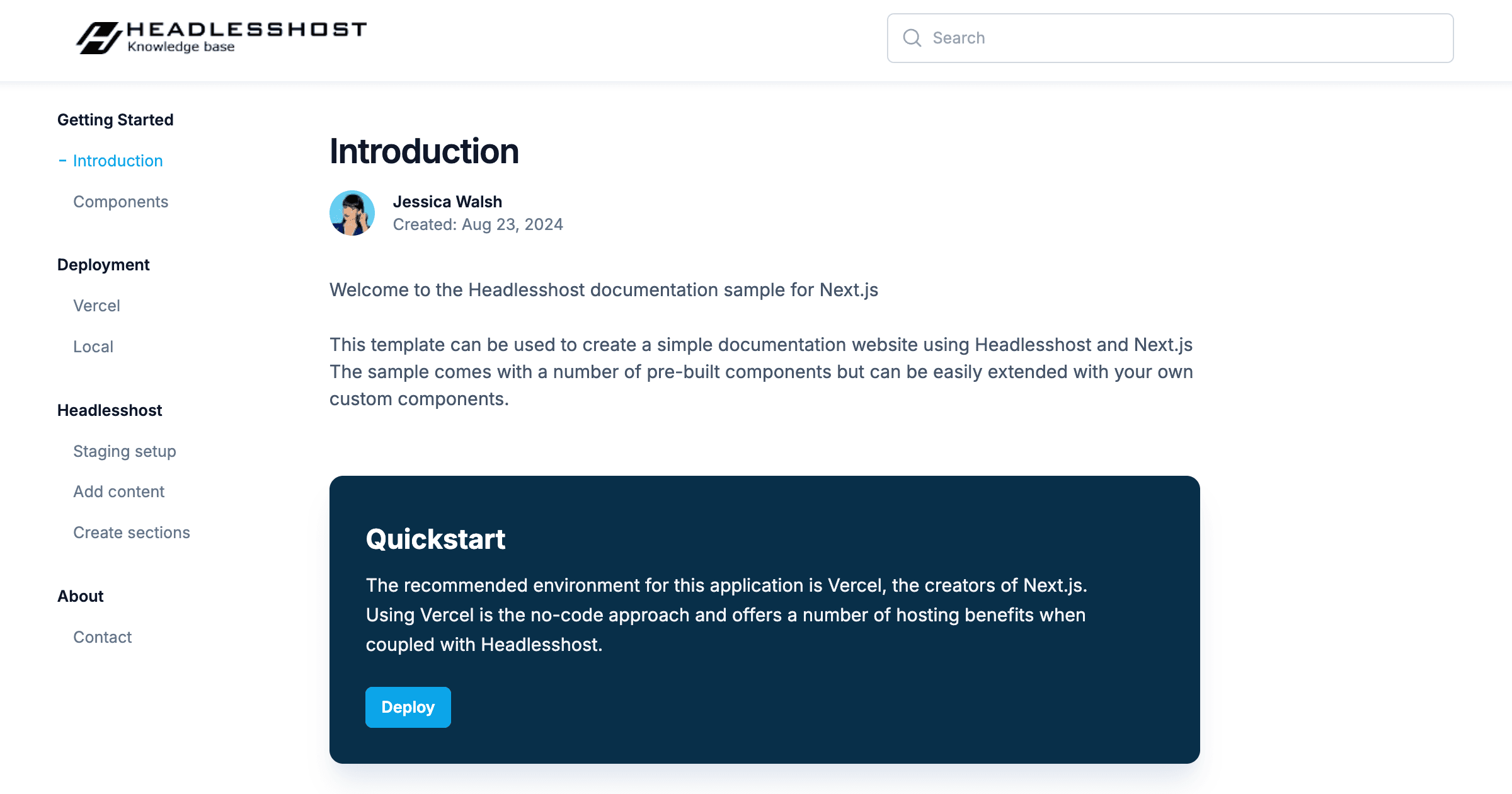Click the Headlesshost sidebar section heading

pyautogui.click(x=110, y=410)
